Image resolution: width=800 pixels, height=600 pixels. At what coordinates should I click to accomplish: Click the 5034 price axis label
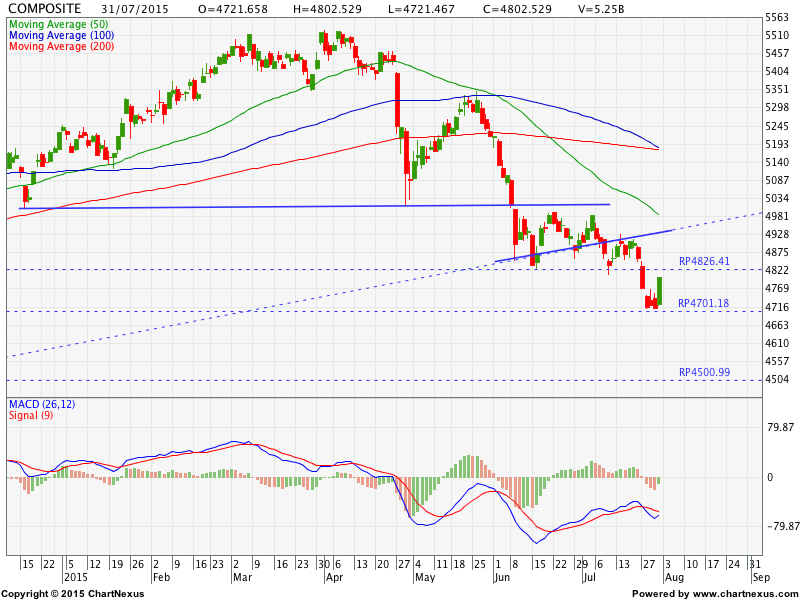777,198
